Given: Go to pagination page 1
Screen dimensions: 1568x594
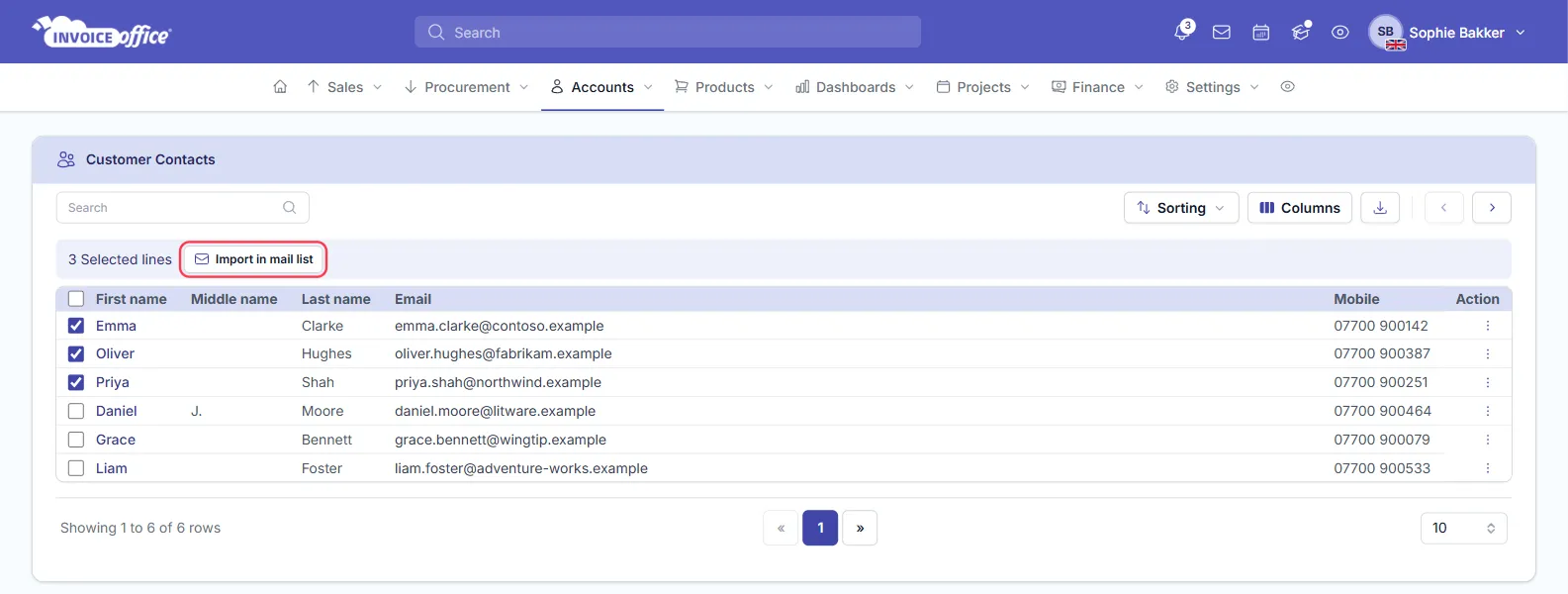Looking at the screenshot, I should pyautogui.click(x=820, y=528).
